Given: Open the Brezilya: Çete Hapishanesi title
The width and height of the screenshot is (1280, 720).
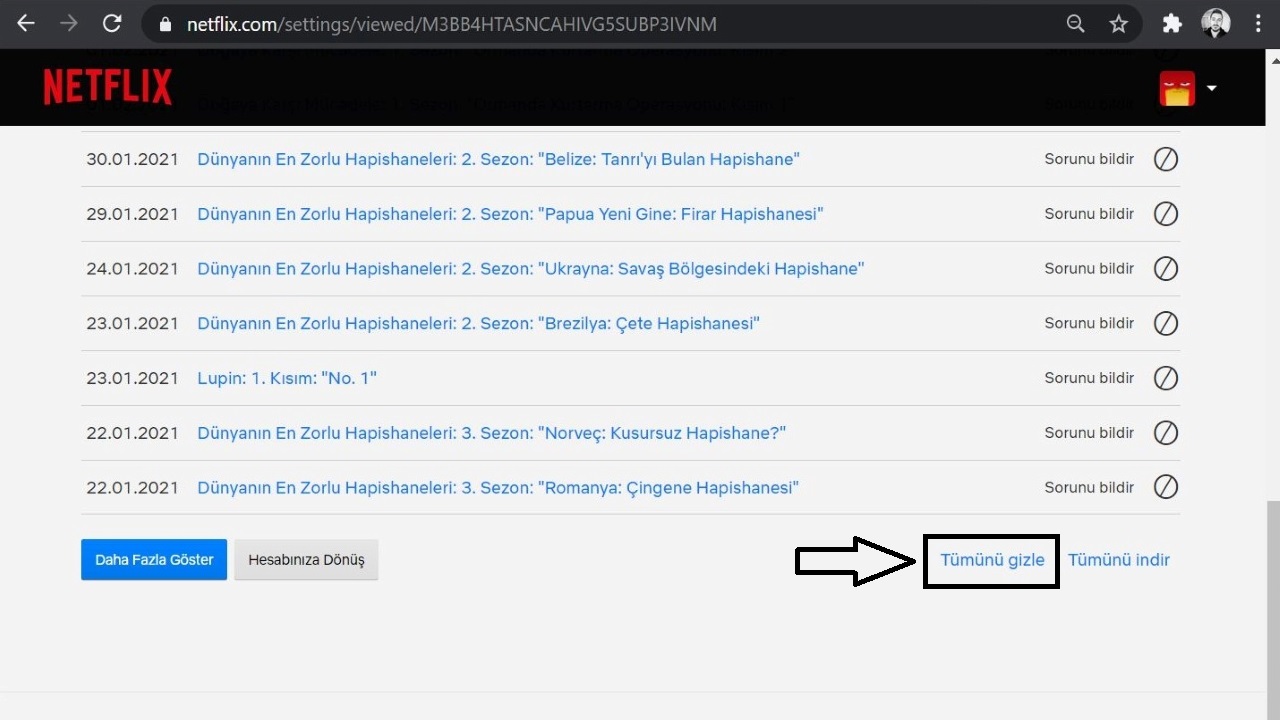Looking at the screenshot, I should click(x=478, y=323).
